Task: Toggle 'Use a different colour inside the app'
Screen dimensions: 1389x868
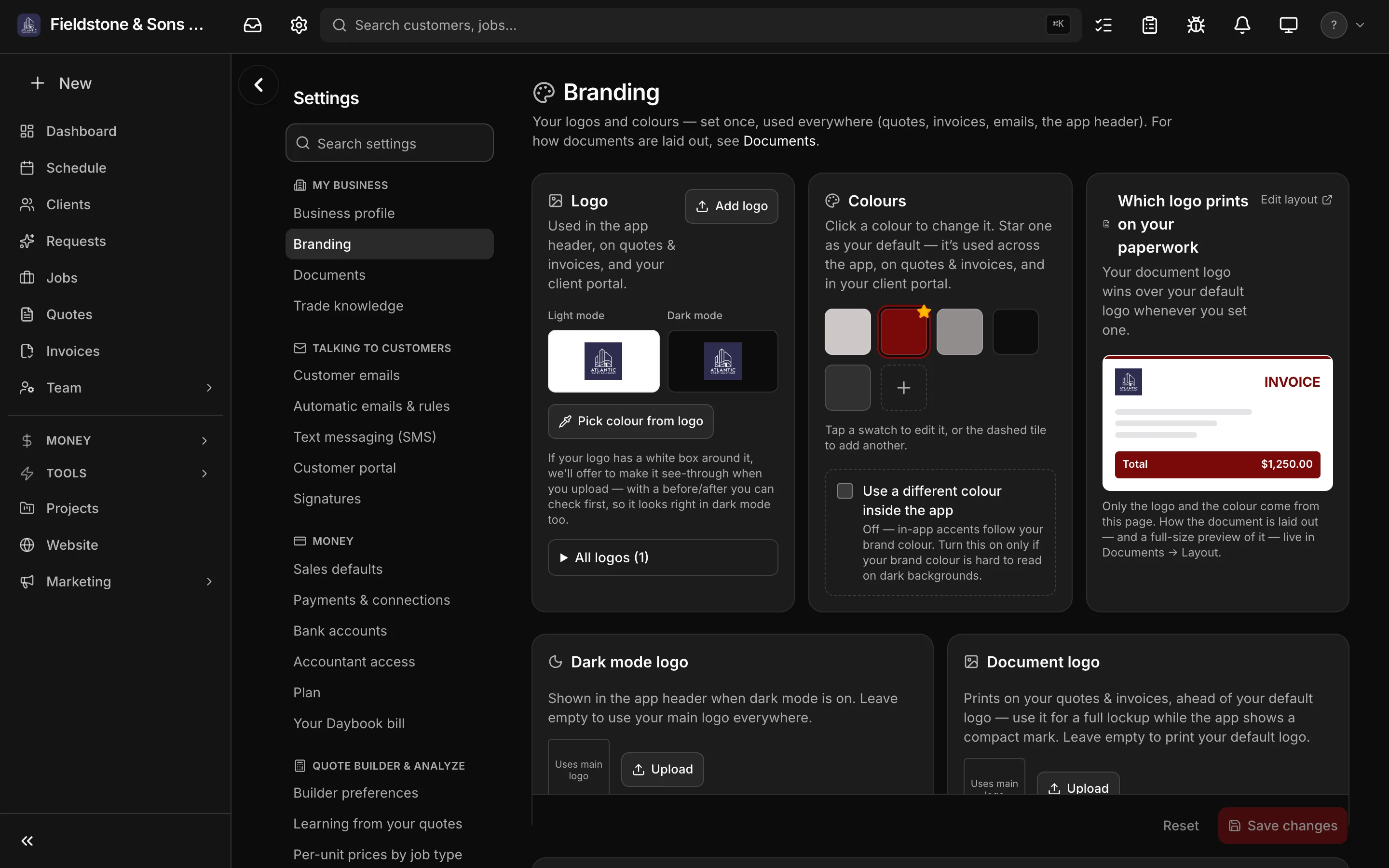Action: pos(845,491)
